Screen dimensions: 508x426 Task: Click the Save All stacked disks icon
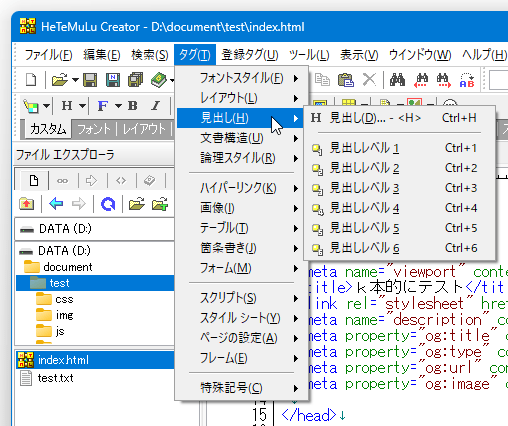[135, 80]
